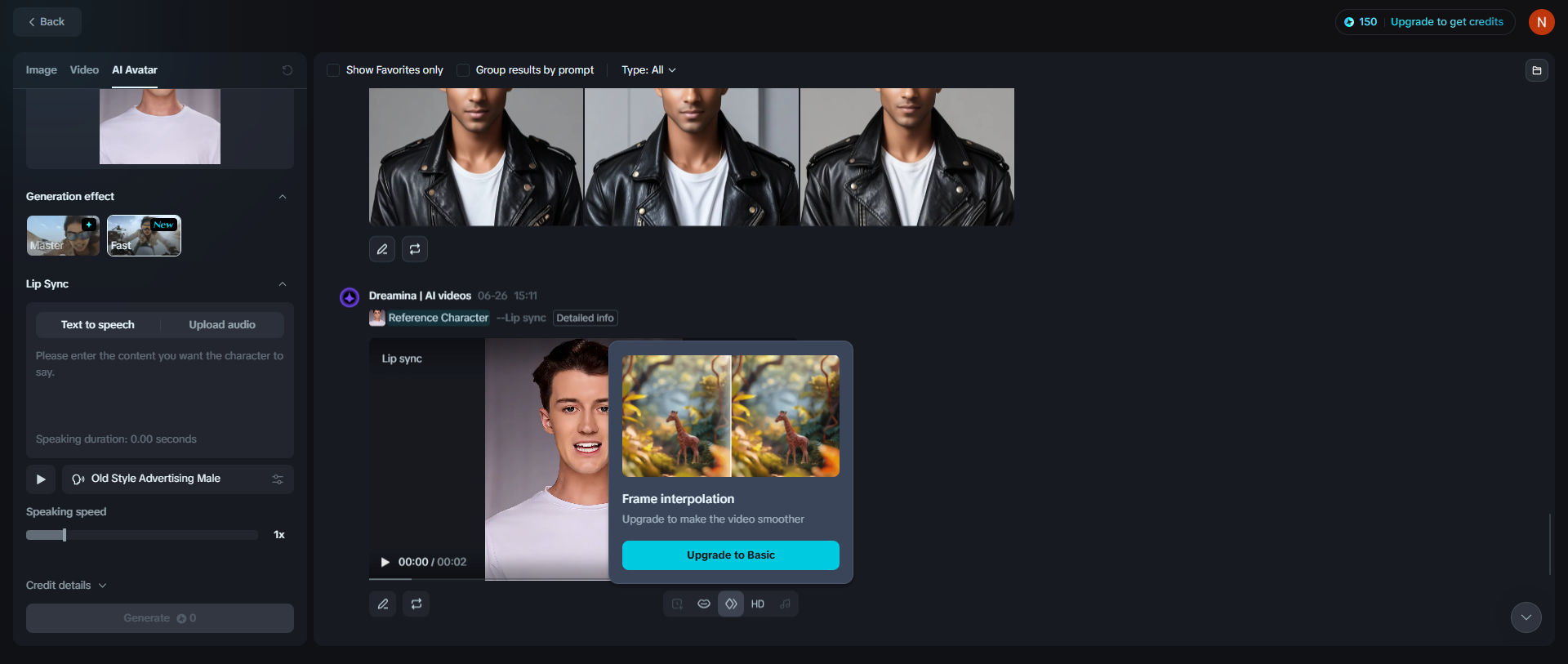The height and width of the screenshot is (664, 1568).
Task: Click the 00:00 / 00:02 video time
Action: pos(432,562)
